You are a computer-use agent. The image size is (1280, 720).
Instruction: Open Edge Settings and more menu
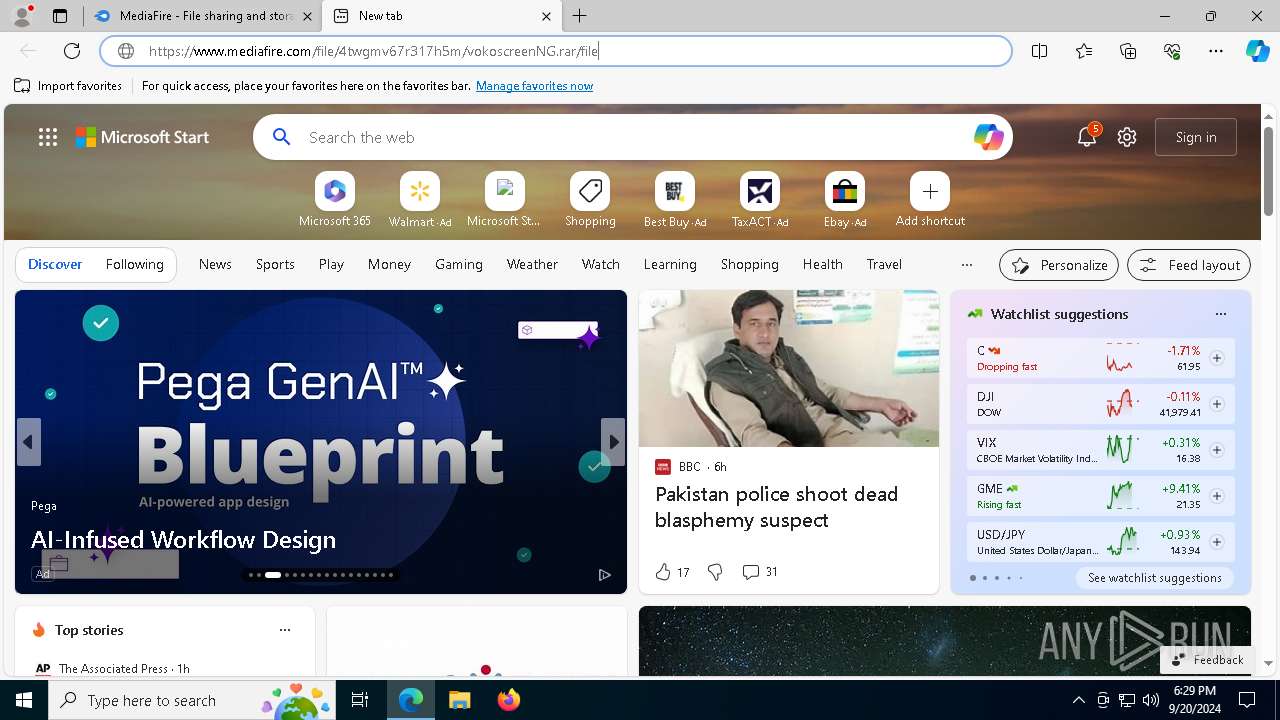tap(1216, 51)
